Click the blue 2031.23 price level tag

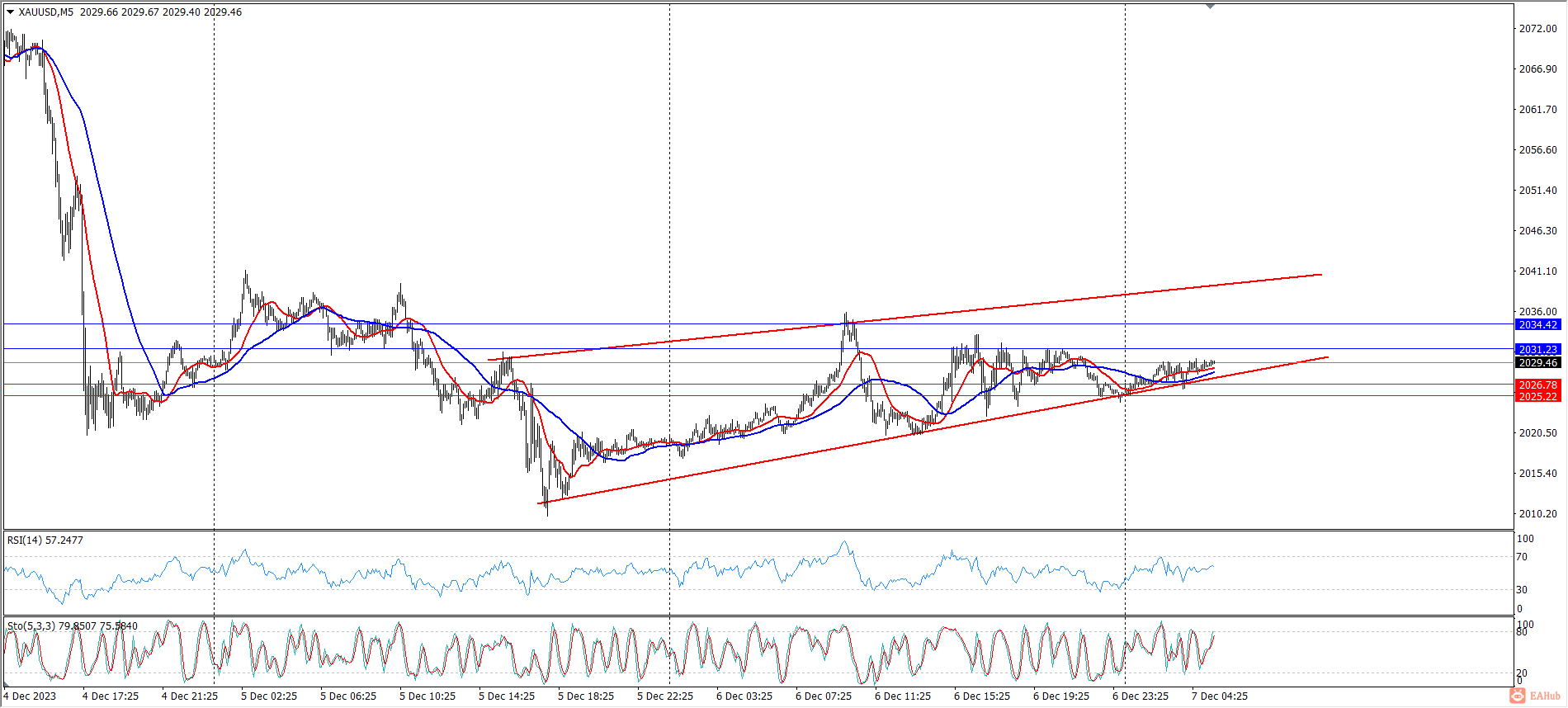click(x=1538, y=350)
